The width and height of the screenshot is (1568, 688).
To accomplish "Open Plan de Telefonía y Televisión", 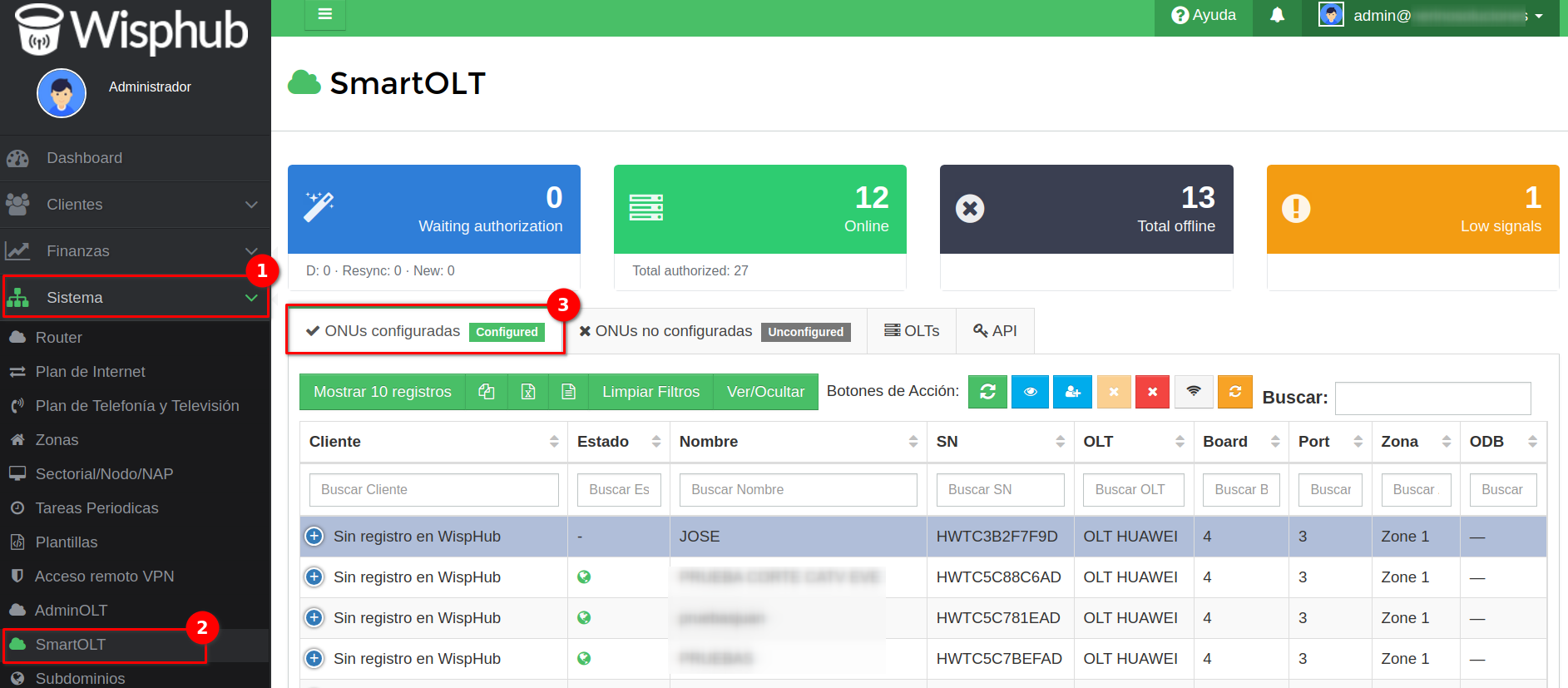I will 136,406.
